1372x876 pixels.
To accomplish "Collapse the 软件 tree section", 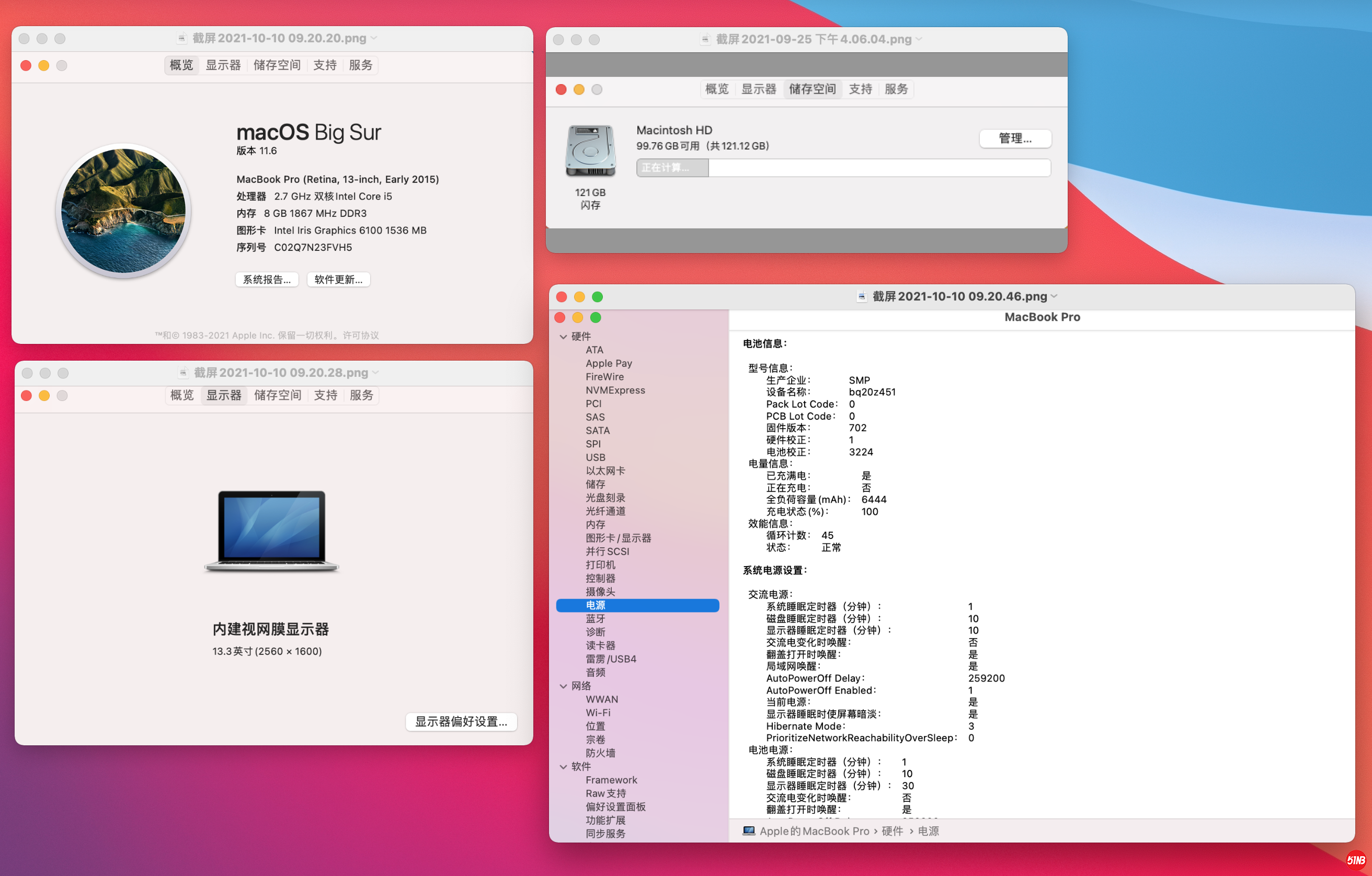I will click(564, 767).
